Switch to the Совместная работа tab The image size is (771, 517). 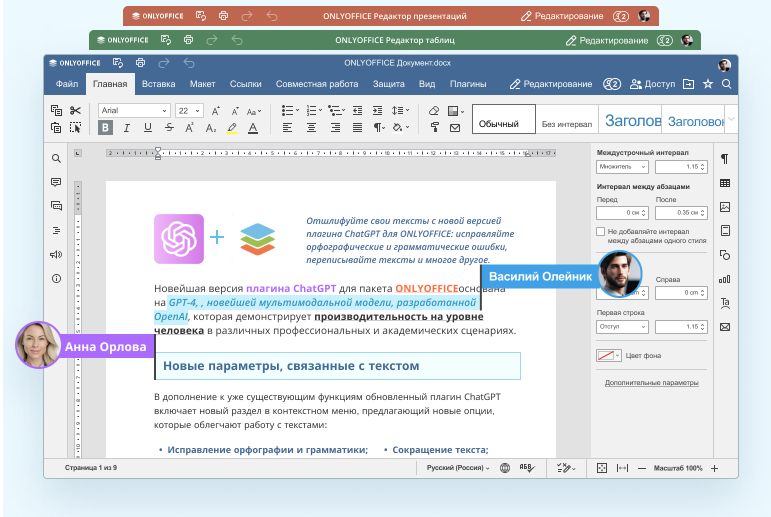(317, 84)
